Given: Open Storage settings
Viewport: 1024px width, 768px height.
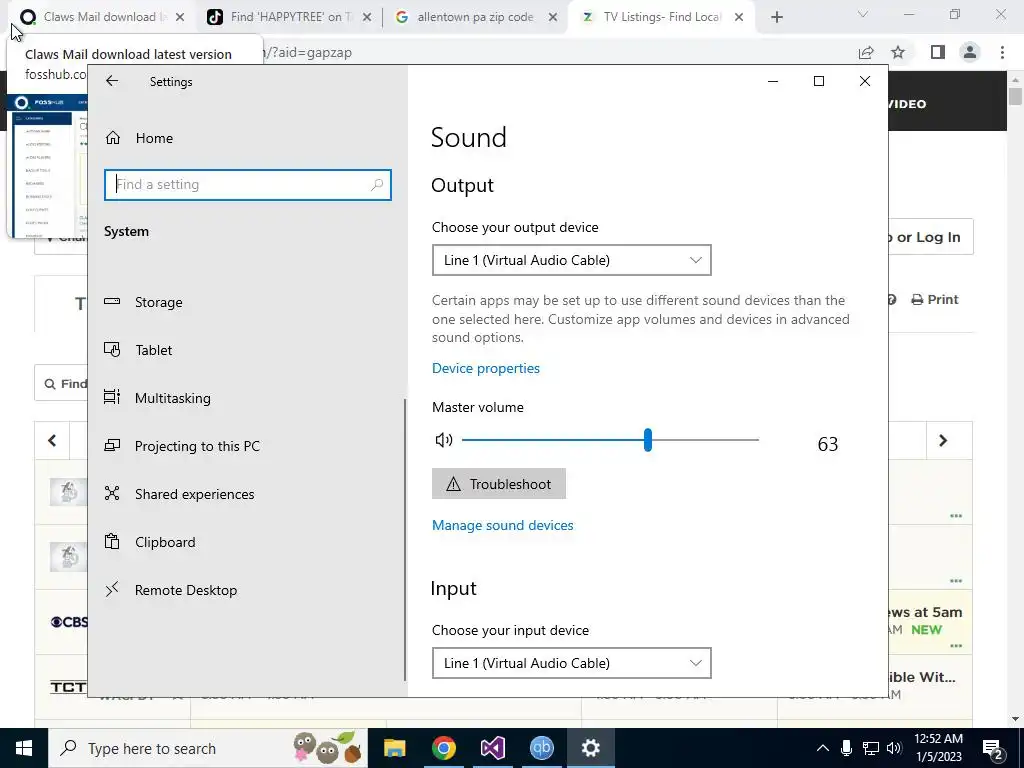Looking at the screenshot, I should [144, 302].
